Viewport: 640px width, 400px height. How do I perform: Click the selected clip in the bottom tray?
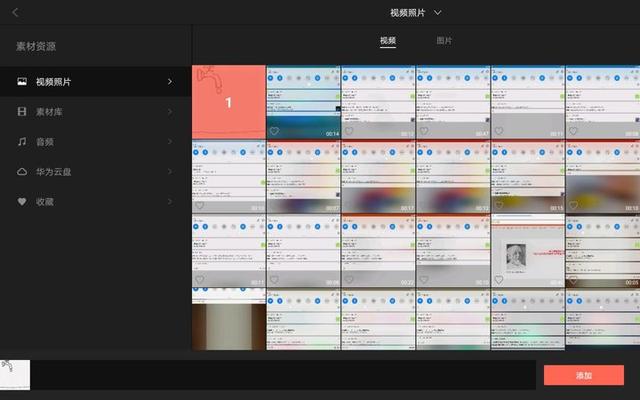15,374
